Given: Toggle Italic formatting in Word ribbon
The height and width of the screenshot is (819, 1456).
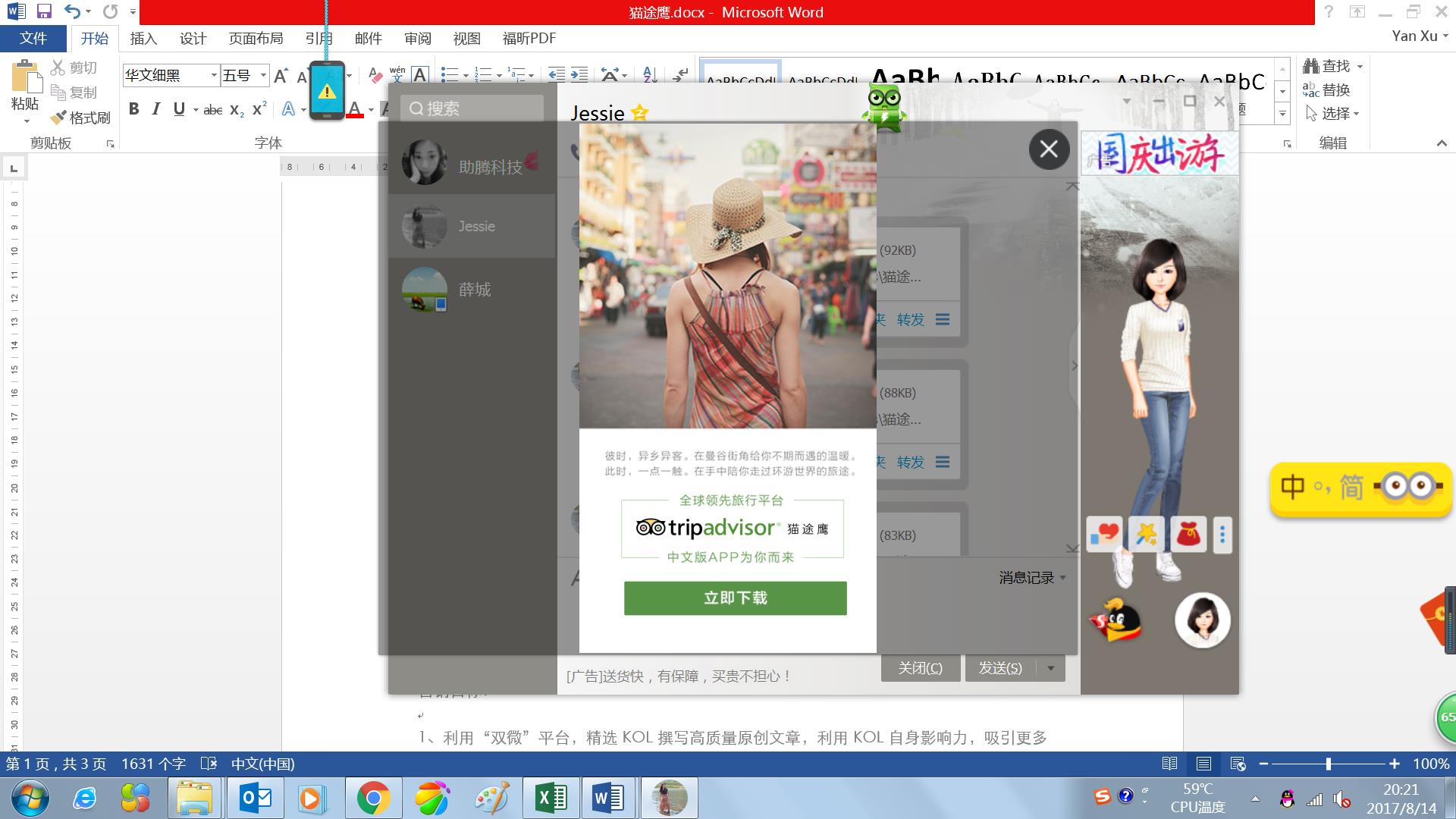Looking at the screenshot, I should coord(156,109).
